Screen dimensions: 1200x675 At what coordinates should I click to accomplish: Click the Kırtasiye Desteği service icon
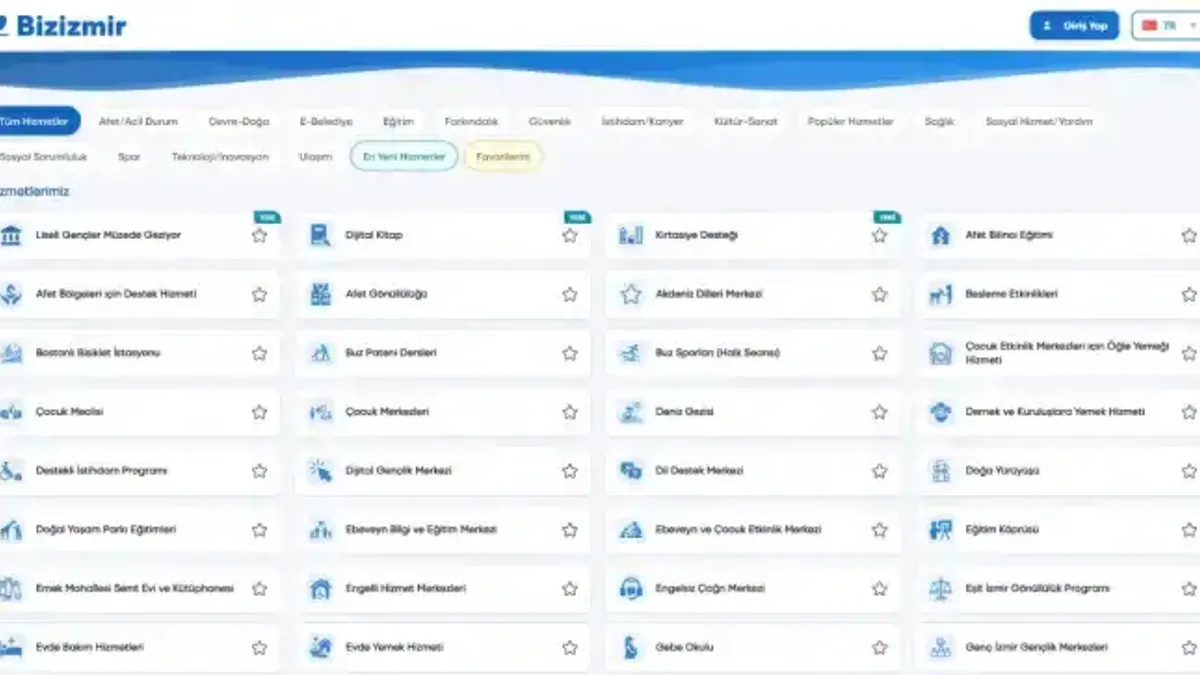tap(630, 236)
